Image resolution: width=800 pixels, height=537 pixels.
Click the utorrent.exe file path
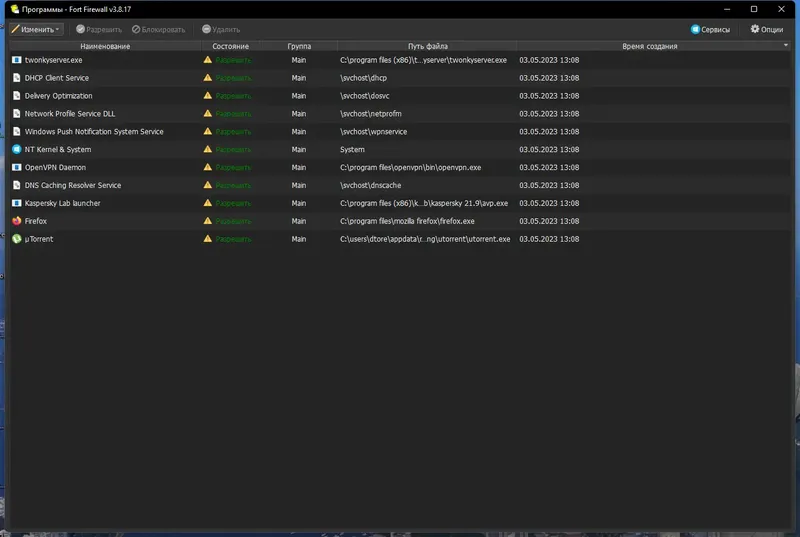(425, 239)
